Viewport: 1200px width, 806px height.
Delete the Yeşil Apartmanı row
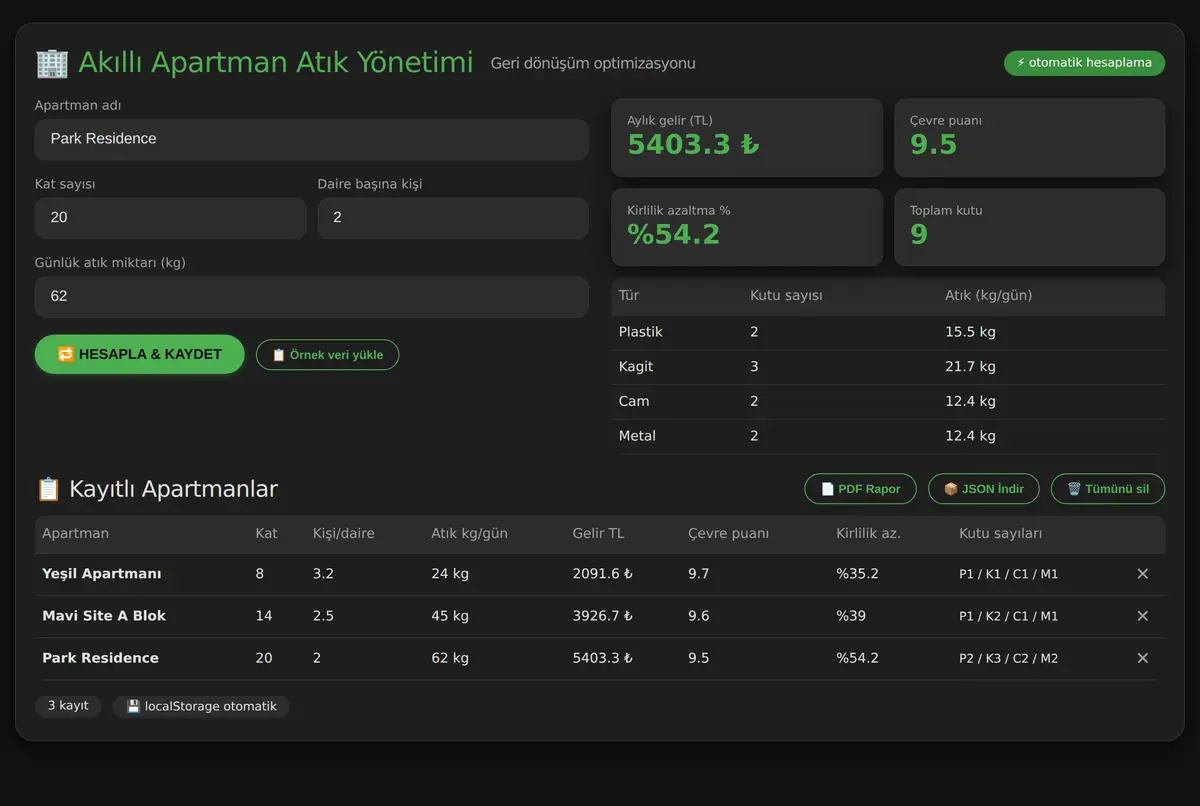(x=1142, y=574)
